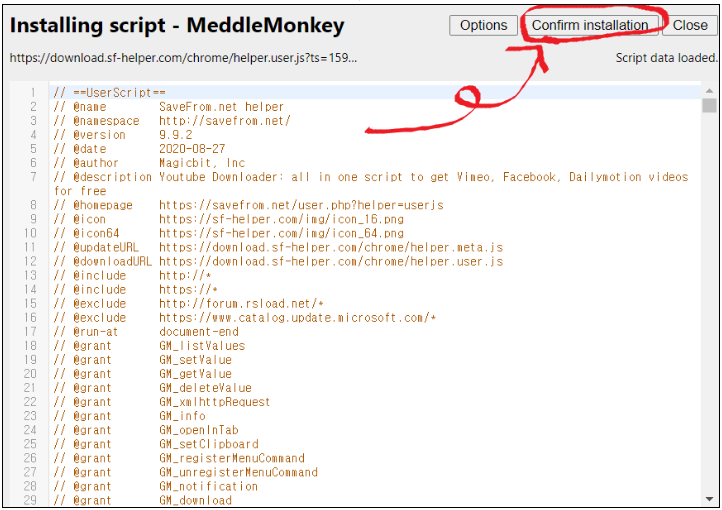722x510 pixels.
Task: Click the 'Installing script - MeddleMonkey' heading
Action: [x=177, y=25]
